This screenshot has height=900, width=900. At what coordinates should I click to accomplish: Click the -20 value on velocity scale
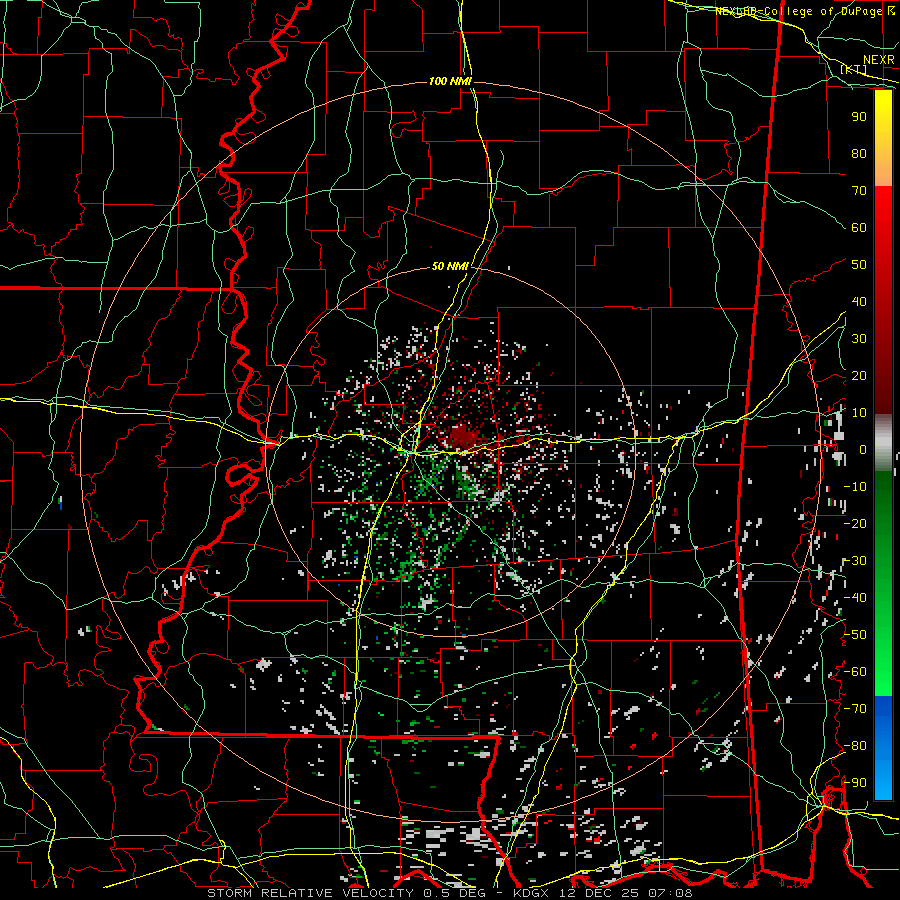point(855,523)
